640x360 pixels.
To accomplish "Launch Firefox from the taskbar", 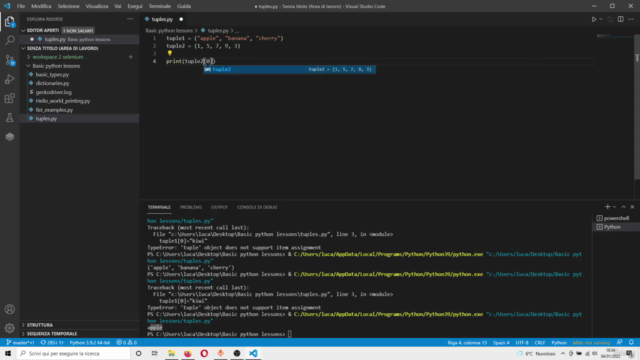I will (188, 353).
